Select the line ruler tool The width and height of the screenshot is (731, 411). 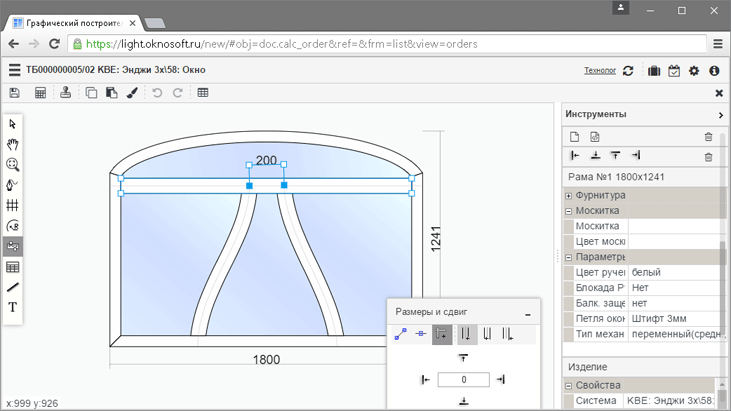click(x=13, y=287)
